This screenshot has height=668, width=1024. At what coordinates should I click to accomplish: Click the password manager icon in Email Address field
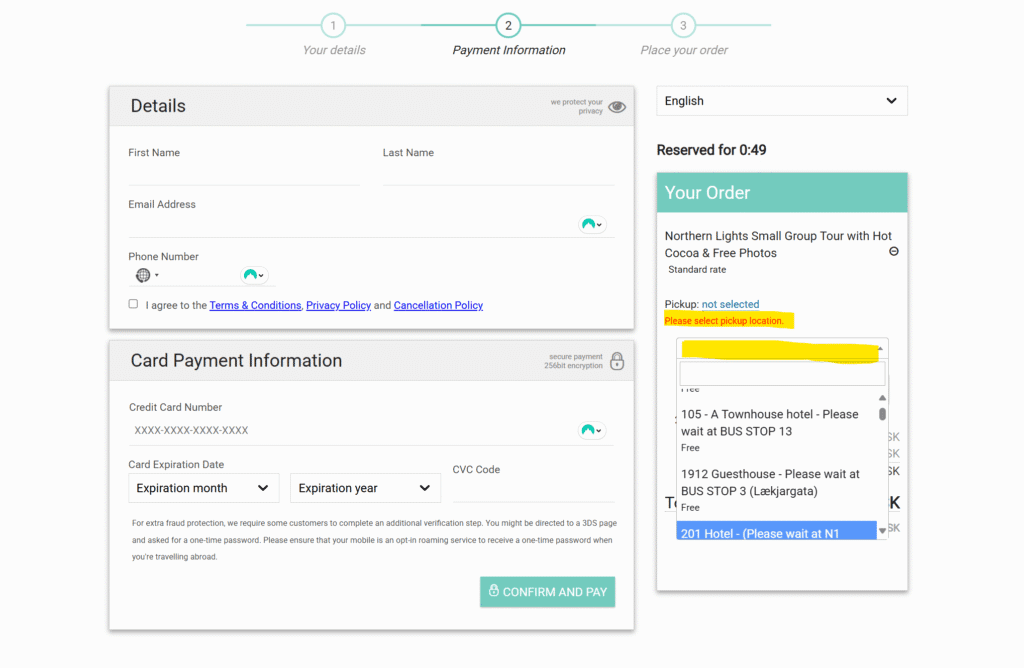point(592,225)
